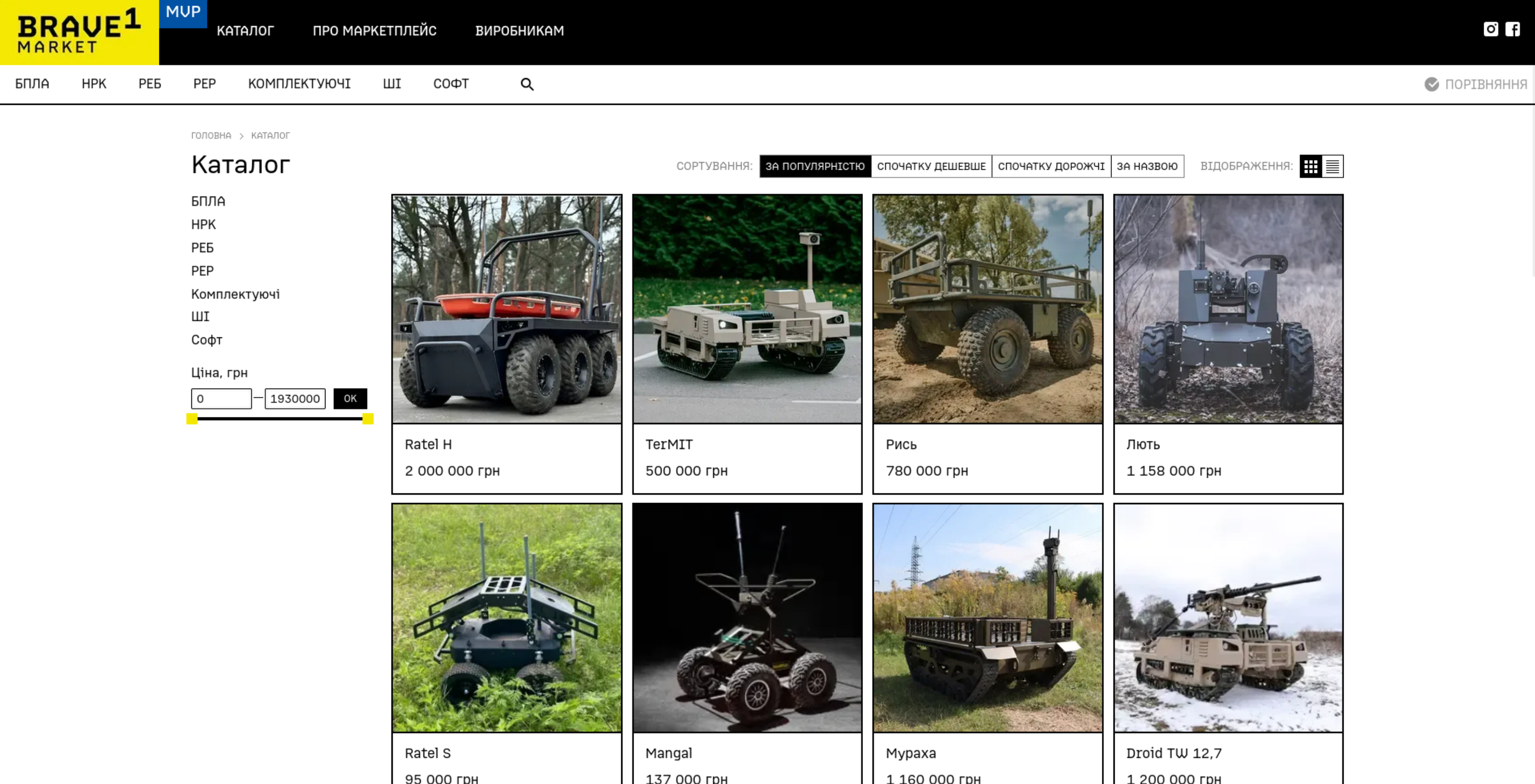Viewport: 1535px width, 784px height.
Task: Sort catalog by За популярністю
Action: [814, 166]
